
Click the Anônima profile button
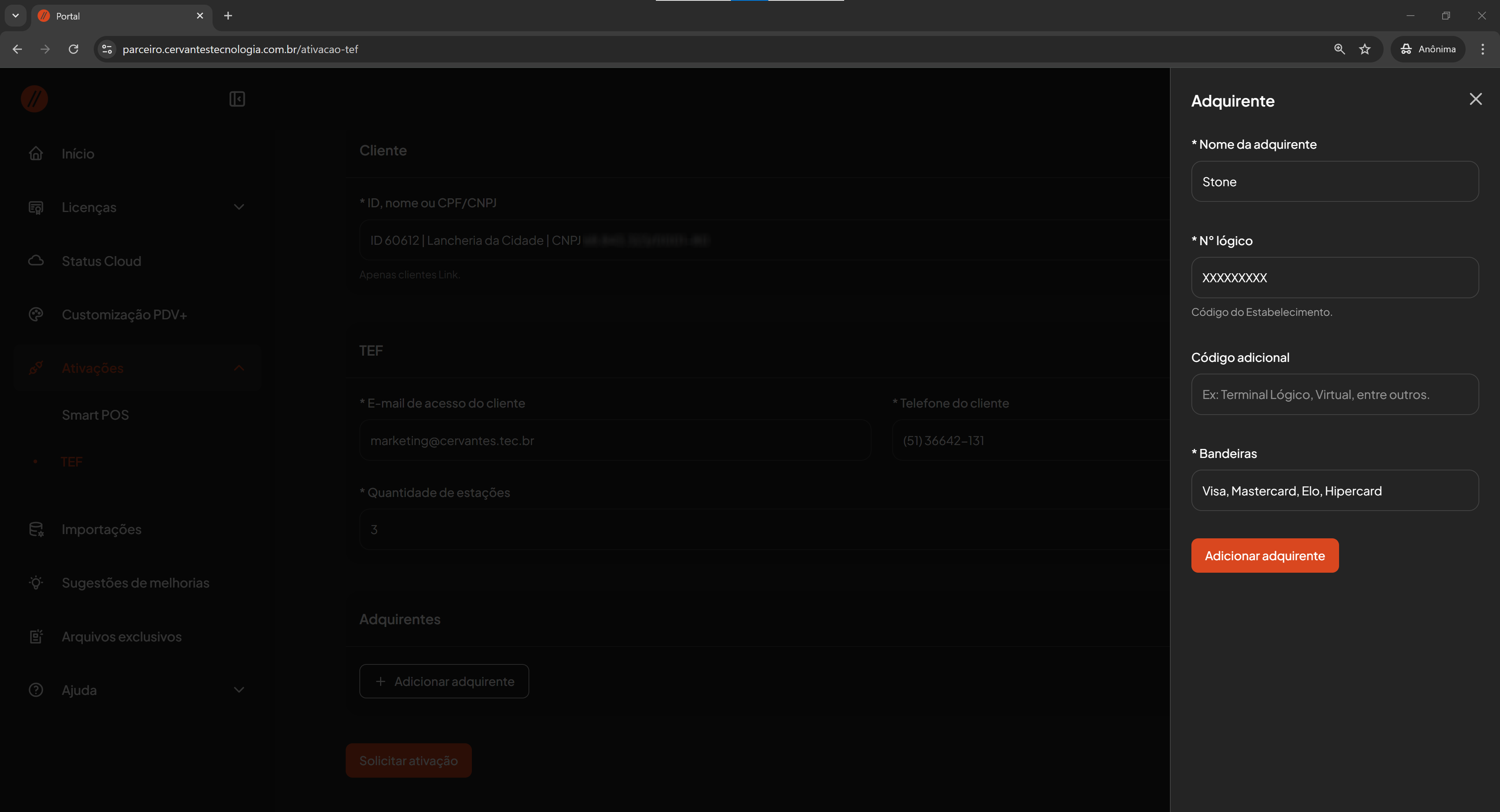[x=1428, y=49]
